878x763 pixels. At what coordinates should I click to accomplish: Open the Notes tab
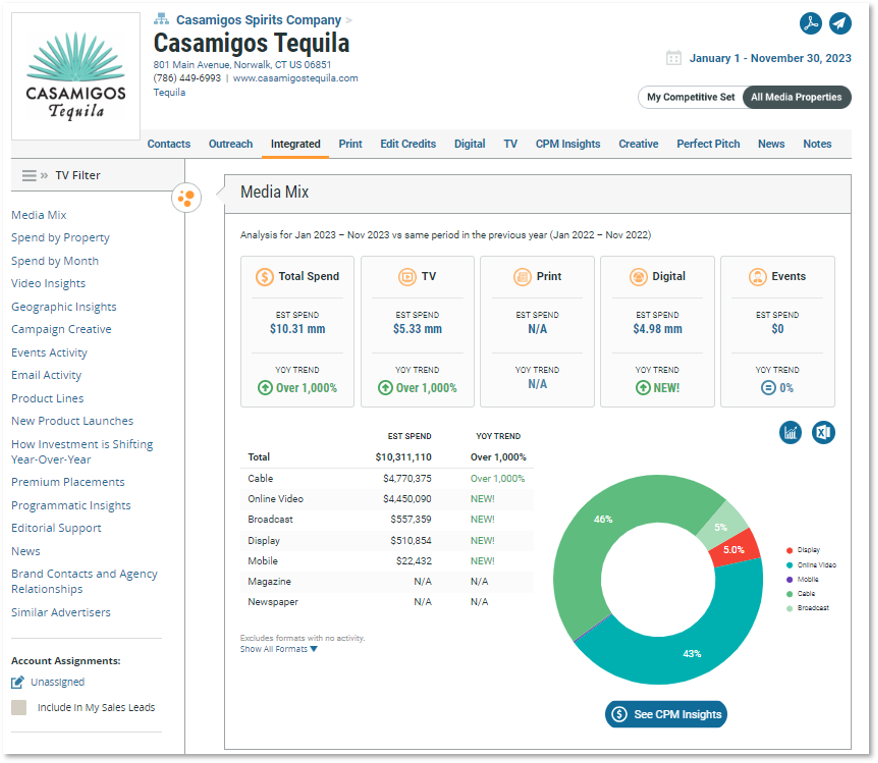[817, 144]
